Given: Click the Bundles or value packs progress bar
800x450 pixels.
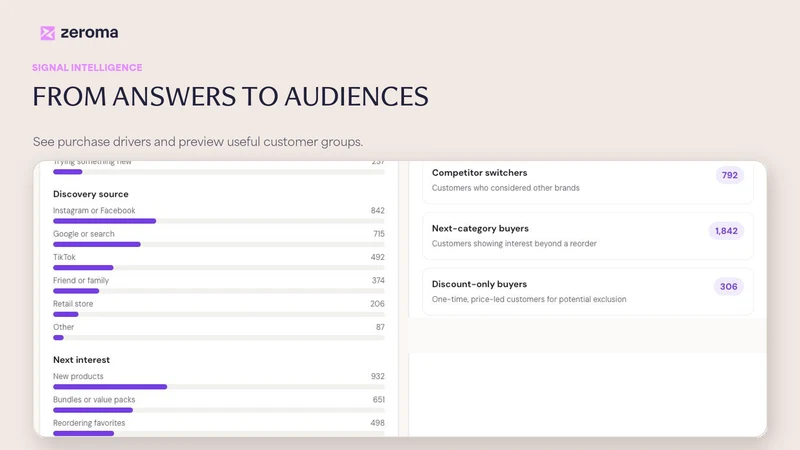Looking at the screenshot, I should pos(219,410).
